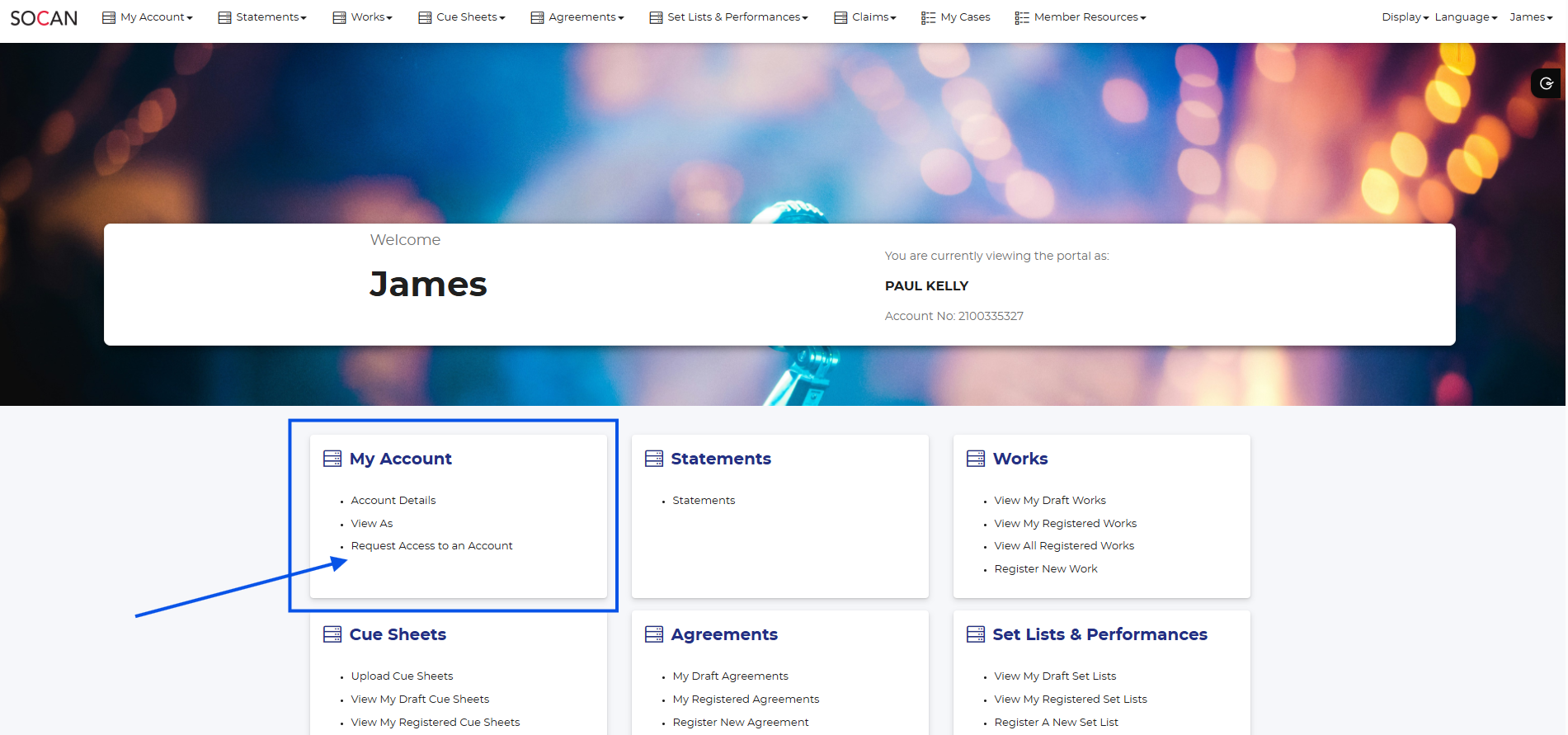Click the Statements card icon
Image resolution: width=1568 pixels, height=735 pixels.
click(x=654, y=459)
